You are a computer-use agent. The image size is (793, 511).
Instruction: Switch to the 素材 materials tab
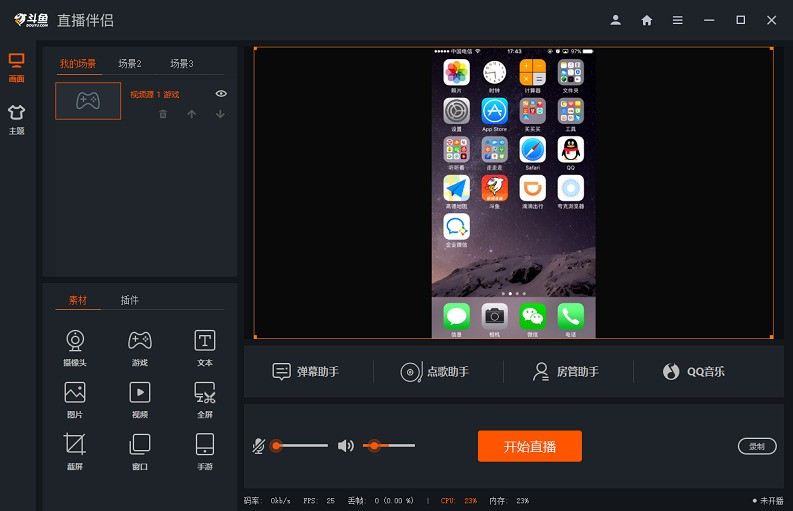tap(78, 300)
